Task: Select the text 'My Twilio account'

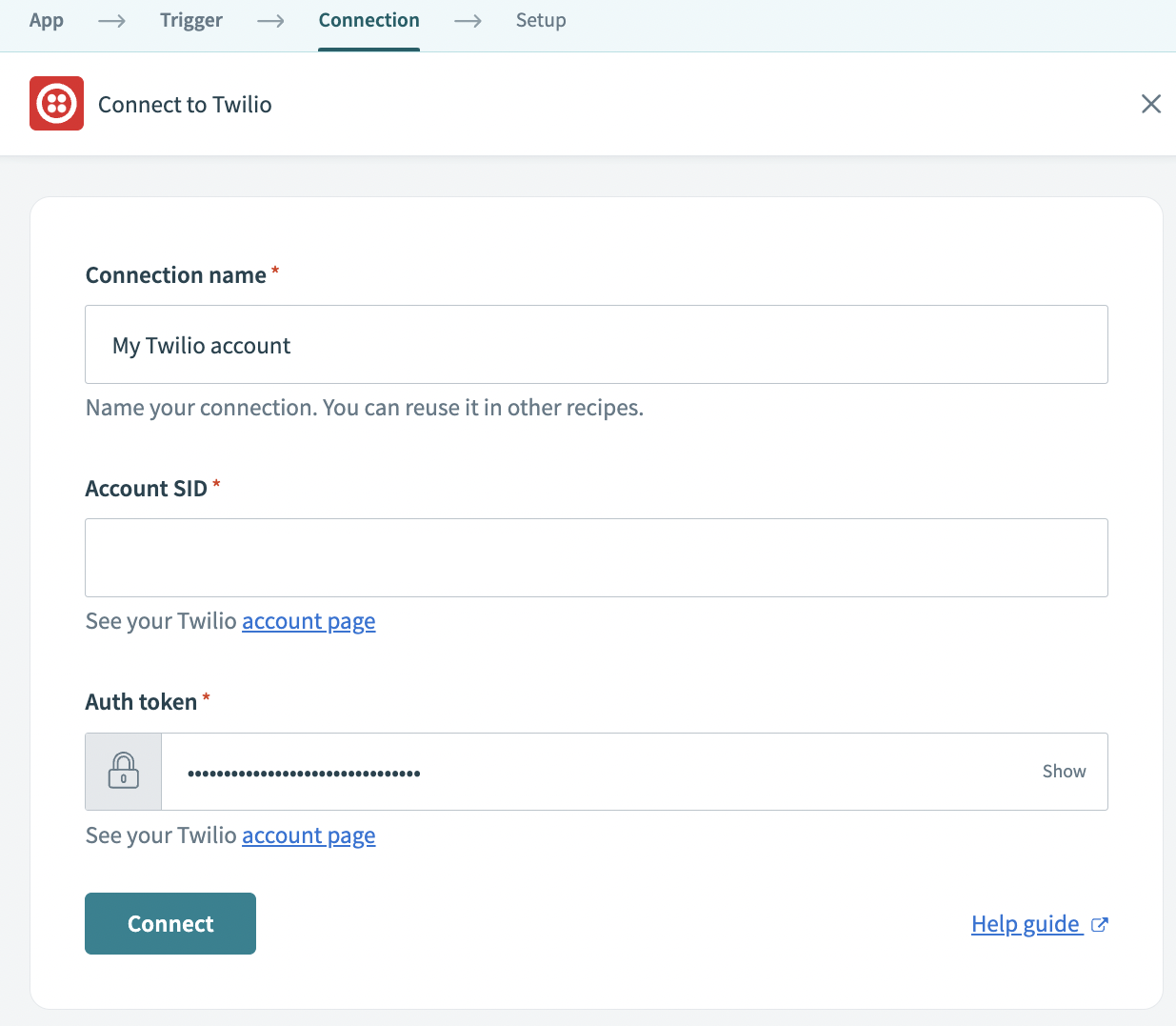Action: click(201, 345)
